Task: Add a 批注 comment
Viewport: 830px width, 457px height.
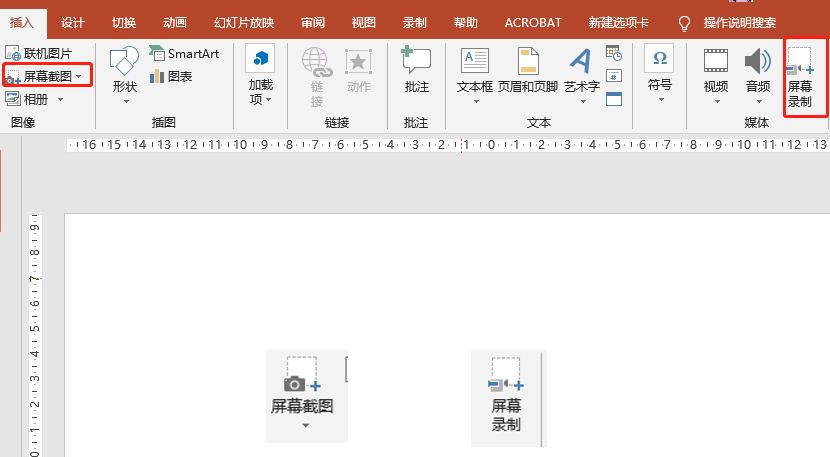Action: [x=416, y=69]
